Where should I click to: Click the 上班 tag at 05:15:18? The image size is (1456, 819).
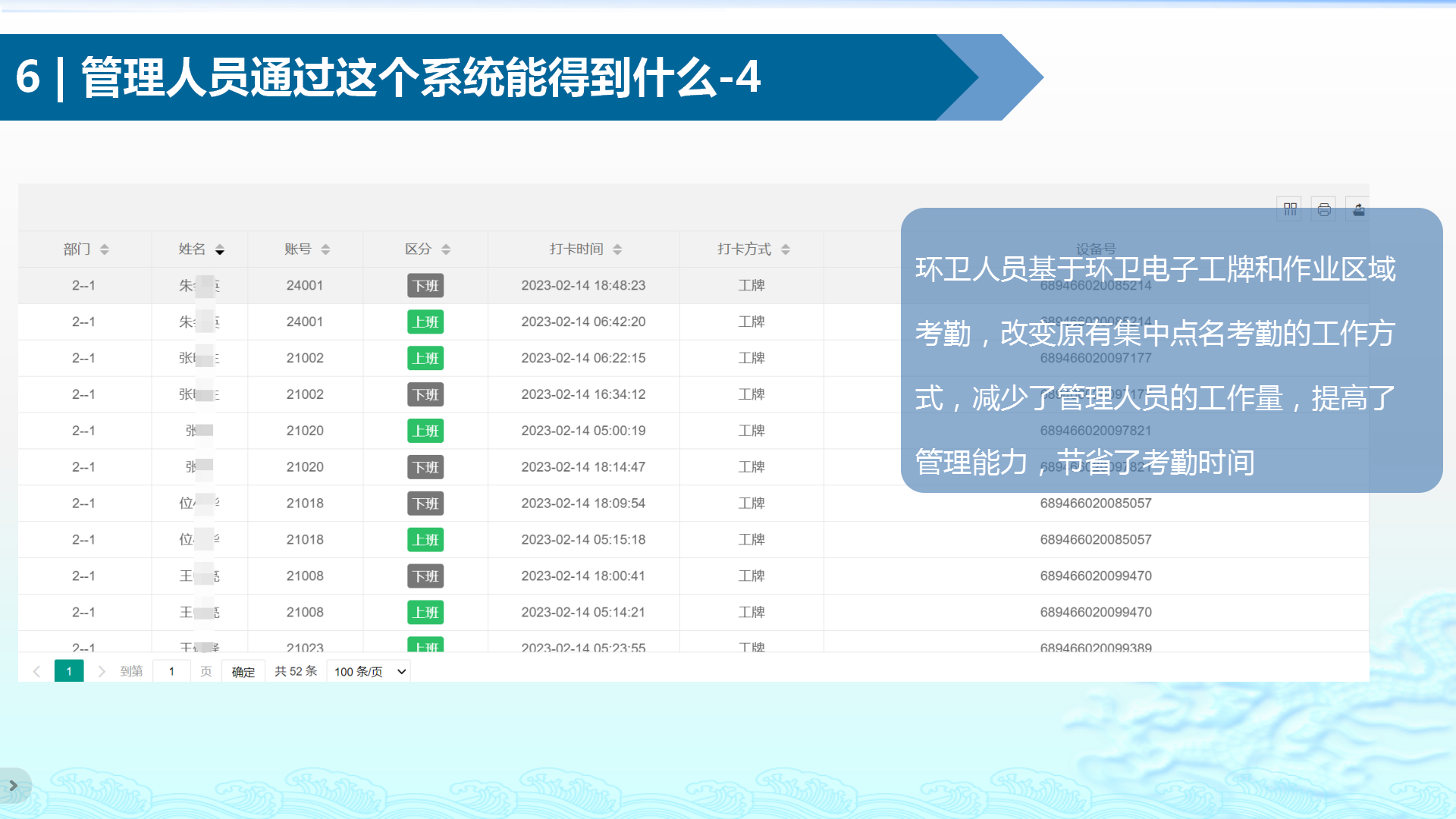point(425,541)
